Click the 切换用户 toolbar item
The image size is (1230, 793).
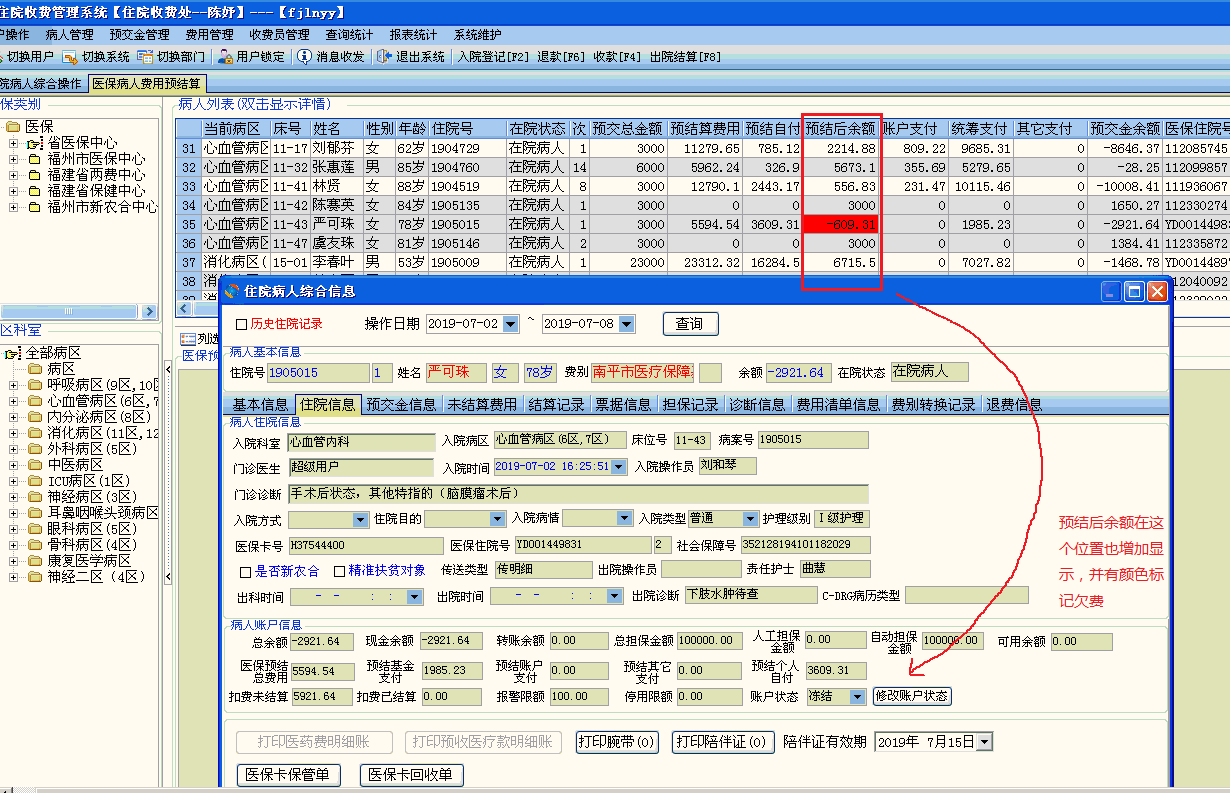coord(26,57)
